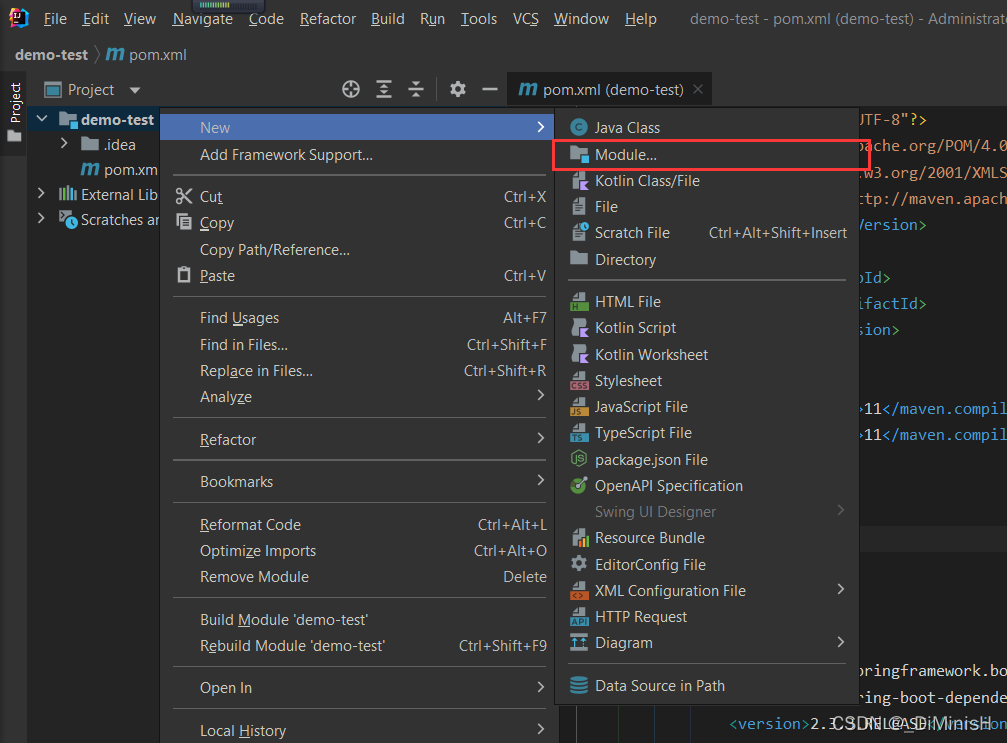Click the File icon in New submenu

pyautogui.click(x=579, y=207)
